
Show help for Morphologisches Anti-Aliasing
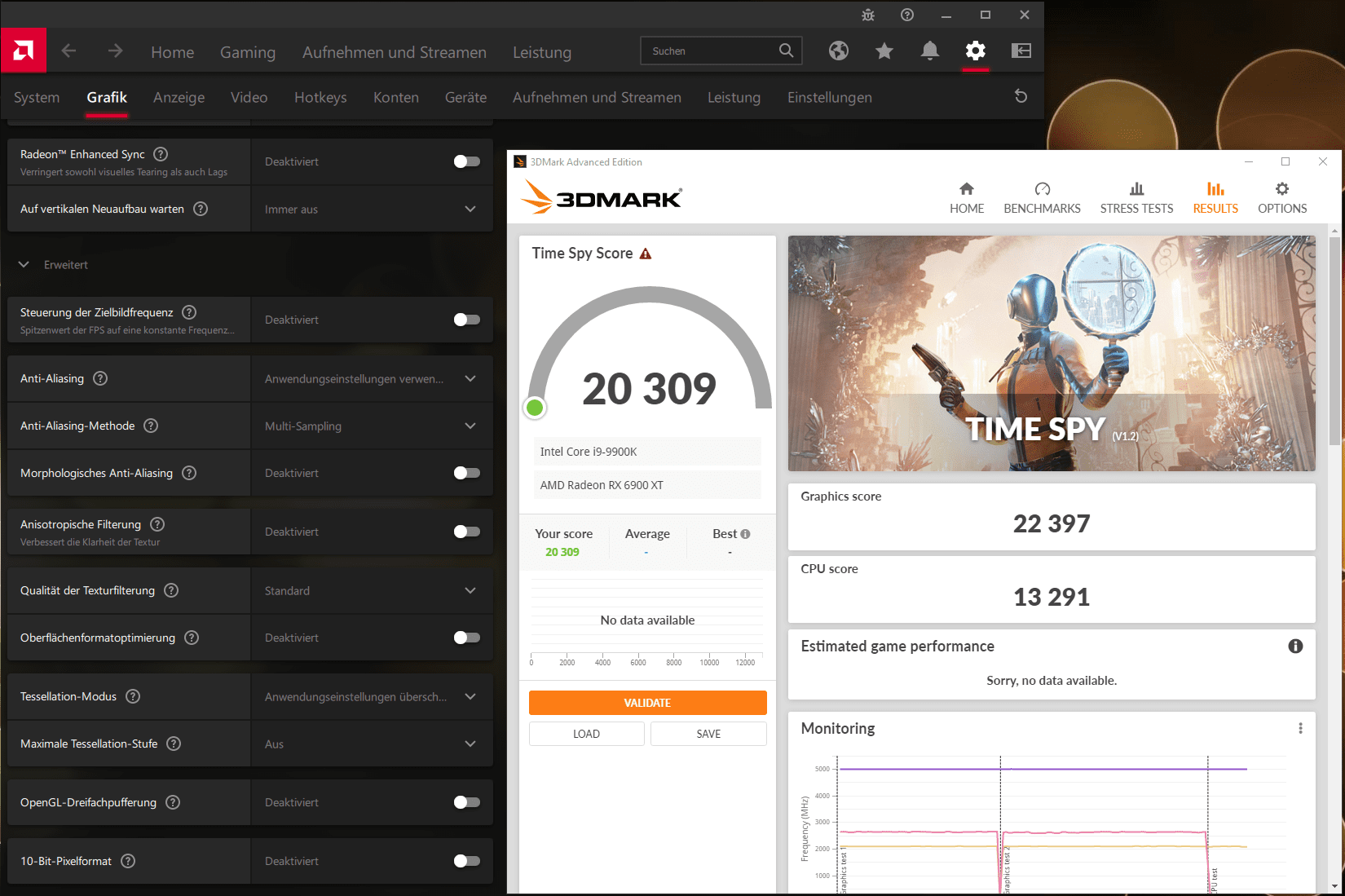pyautogui.click(x=189, y=473)
